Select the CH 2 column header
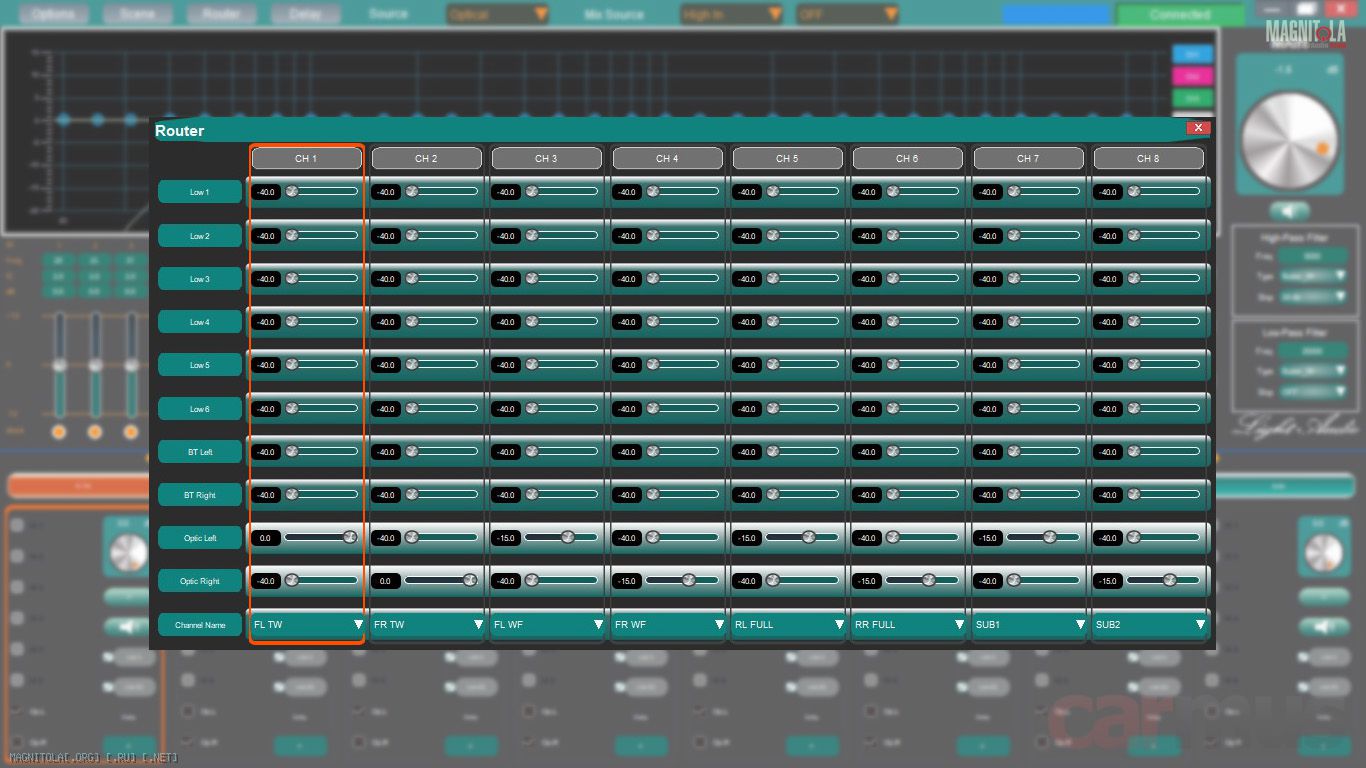 [x=427, y=158]
